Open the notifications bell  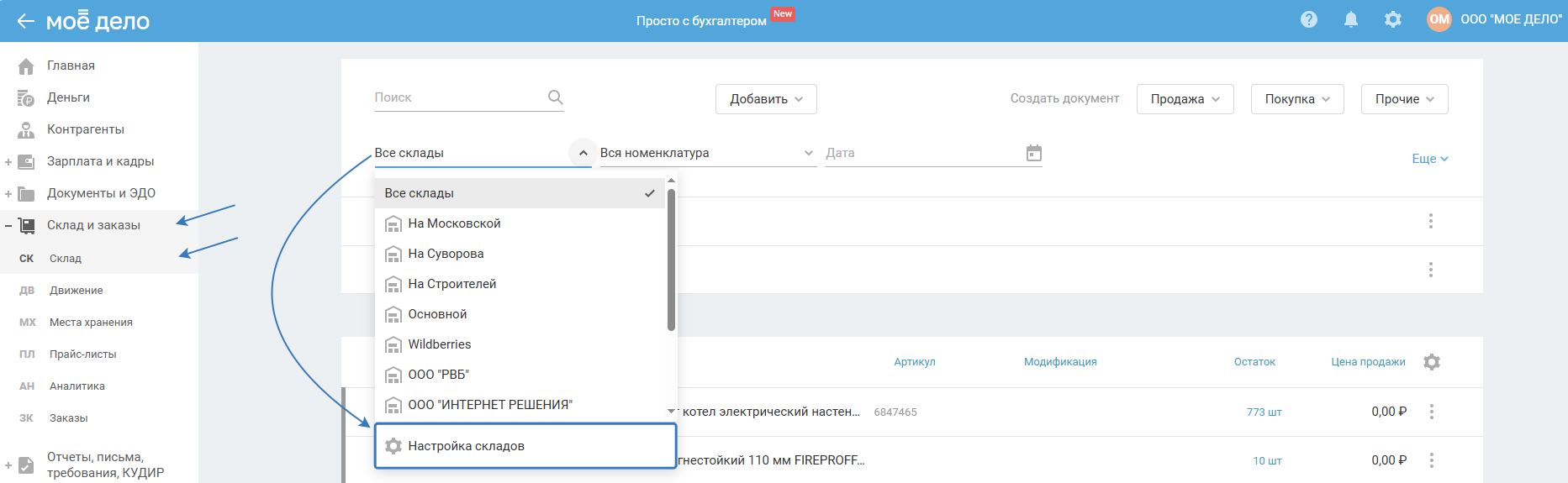click(x=1351, y=19)
